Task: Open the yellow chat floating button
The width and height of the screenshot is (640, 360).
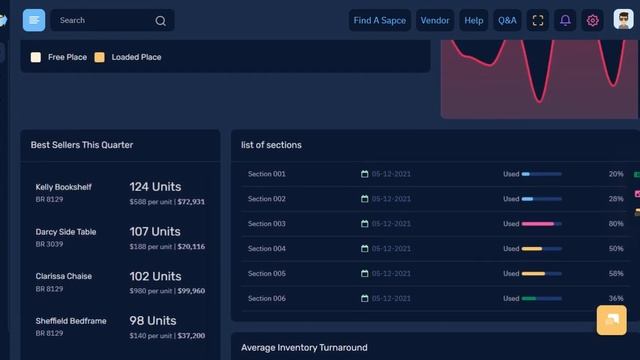Action: pos(611,320)
